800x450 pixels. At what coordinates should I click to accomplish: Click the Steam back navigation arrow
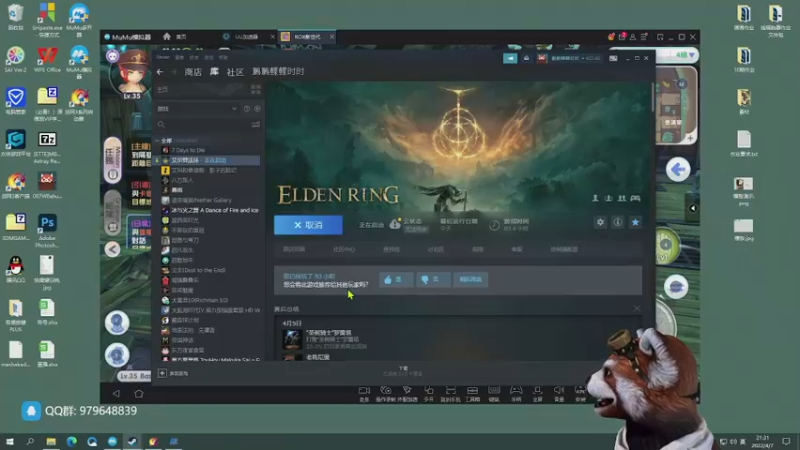pos(160,72)
